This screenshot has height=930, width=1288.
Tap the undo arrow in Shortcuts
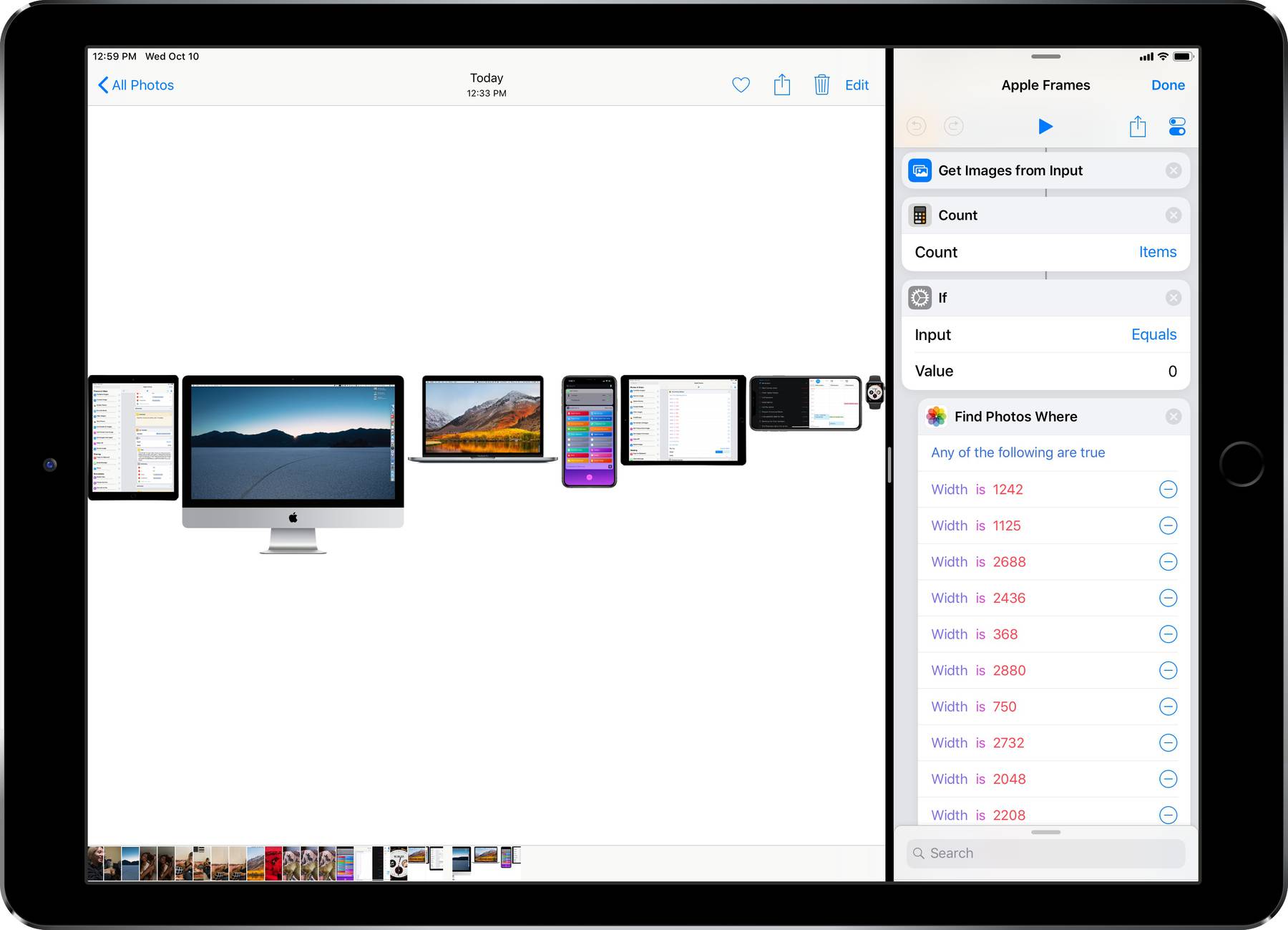pyautogui.click(x=916, y=126)
